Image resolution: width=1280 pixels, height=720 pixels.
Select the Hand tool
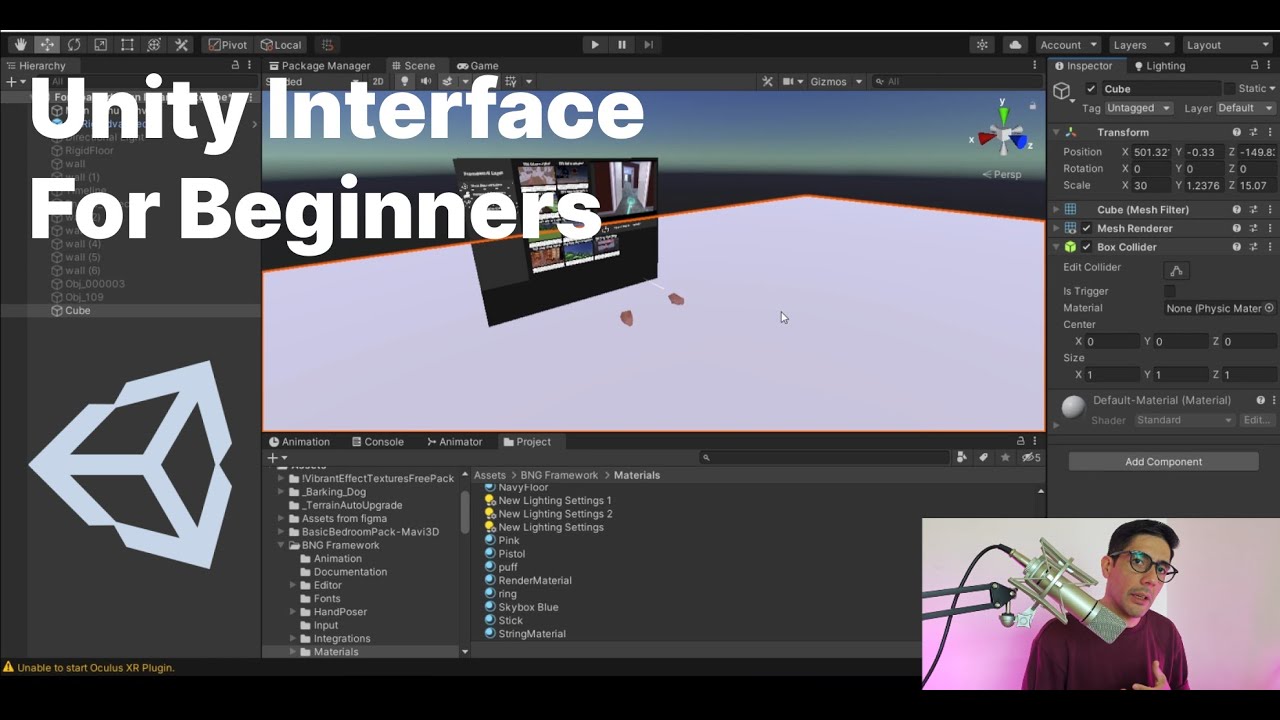[20, 45]
